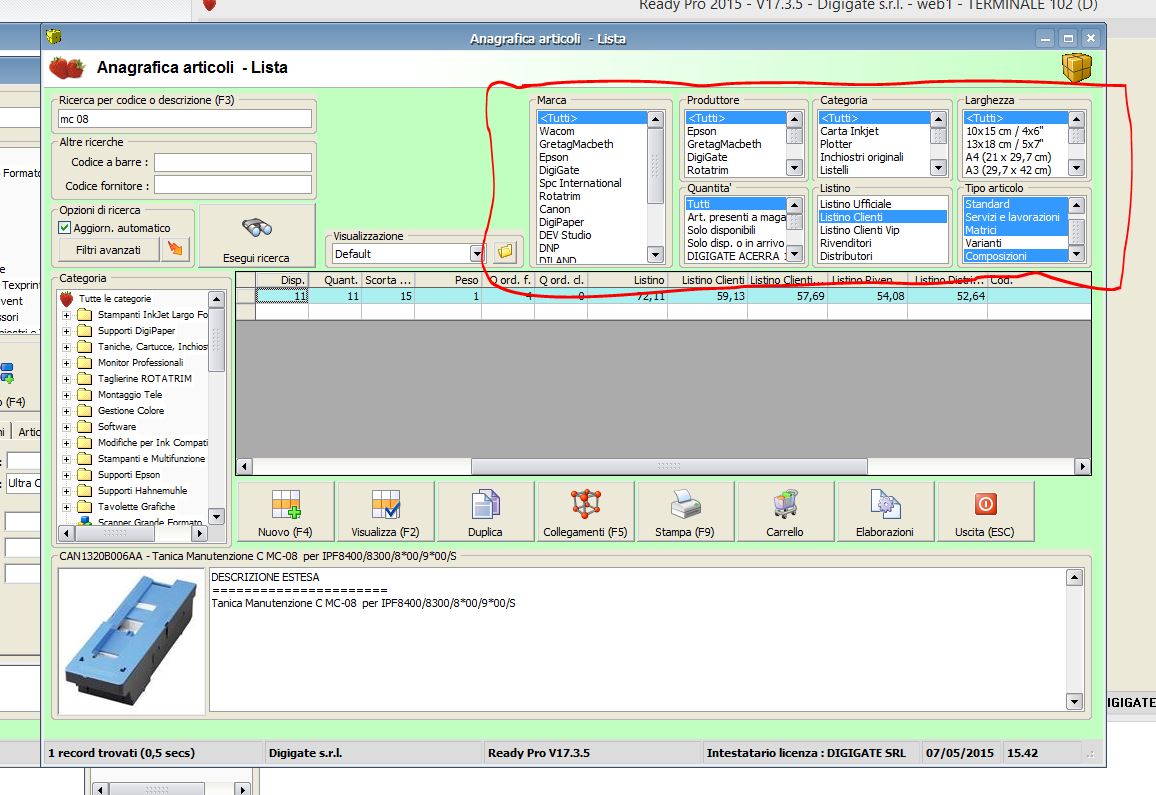Duplicate the article with Duplica
1156x795 pixels.
tap(485, 512)
